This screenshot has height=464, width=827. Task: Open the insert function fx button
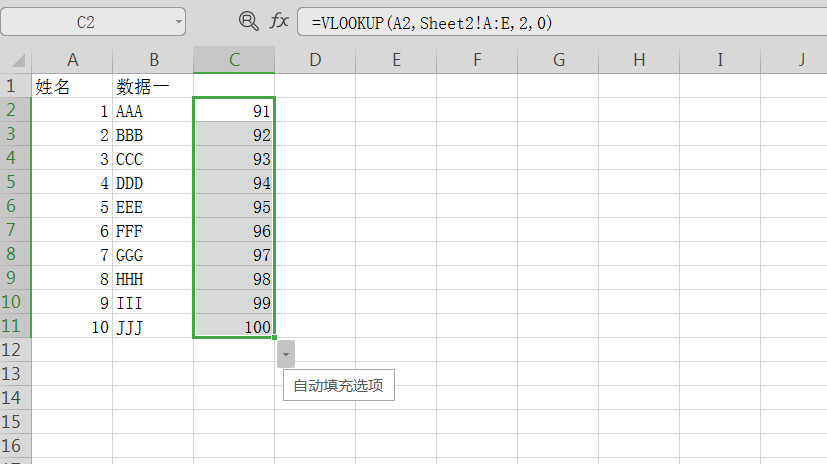pyautogui.click(x=278, y=21)
